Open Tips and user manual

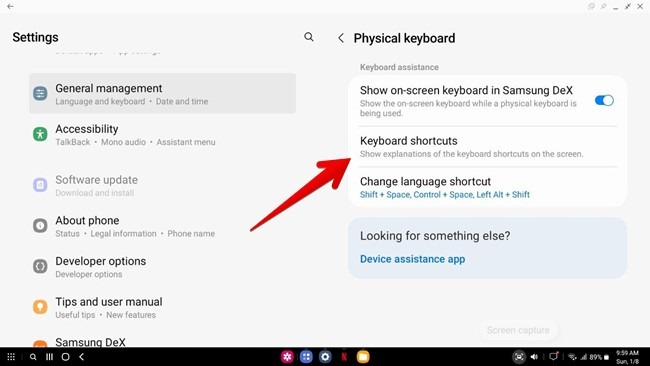click(162, 307)
